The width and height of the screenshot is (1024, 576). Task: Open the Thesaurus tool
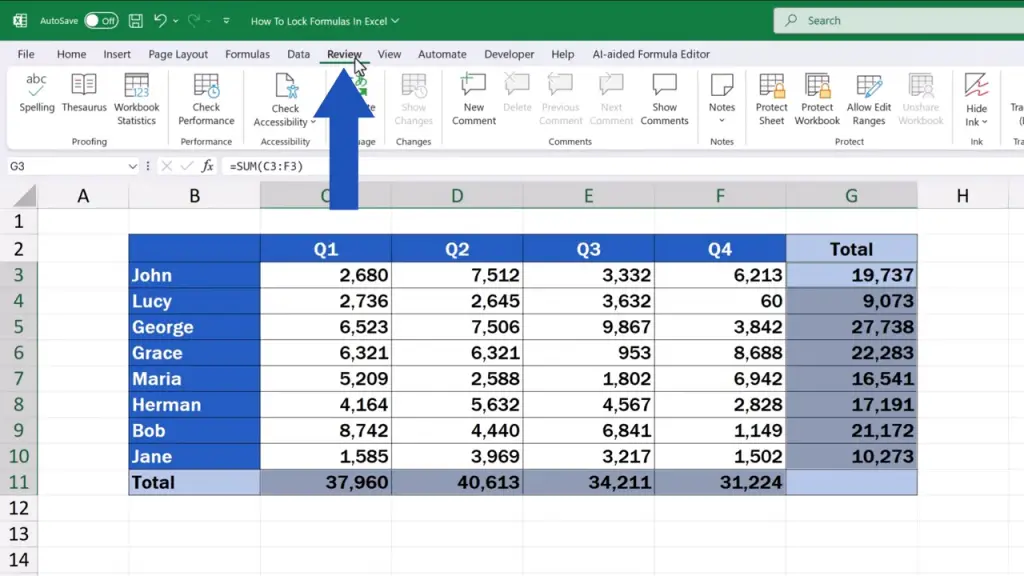click(84, 93)
